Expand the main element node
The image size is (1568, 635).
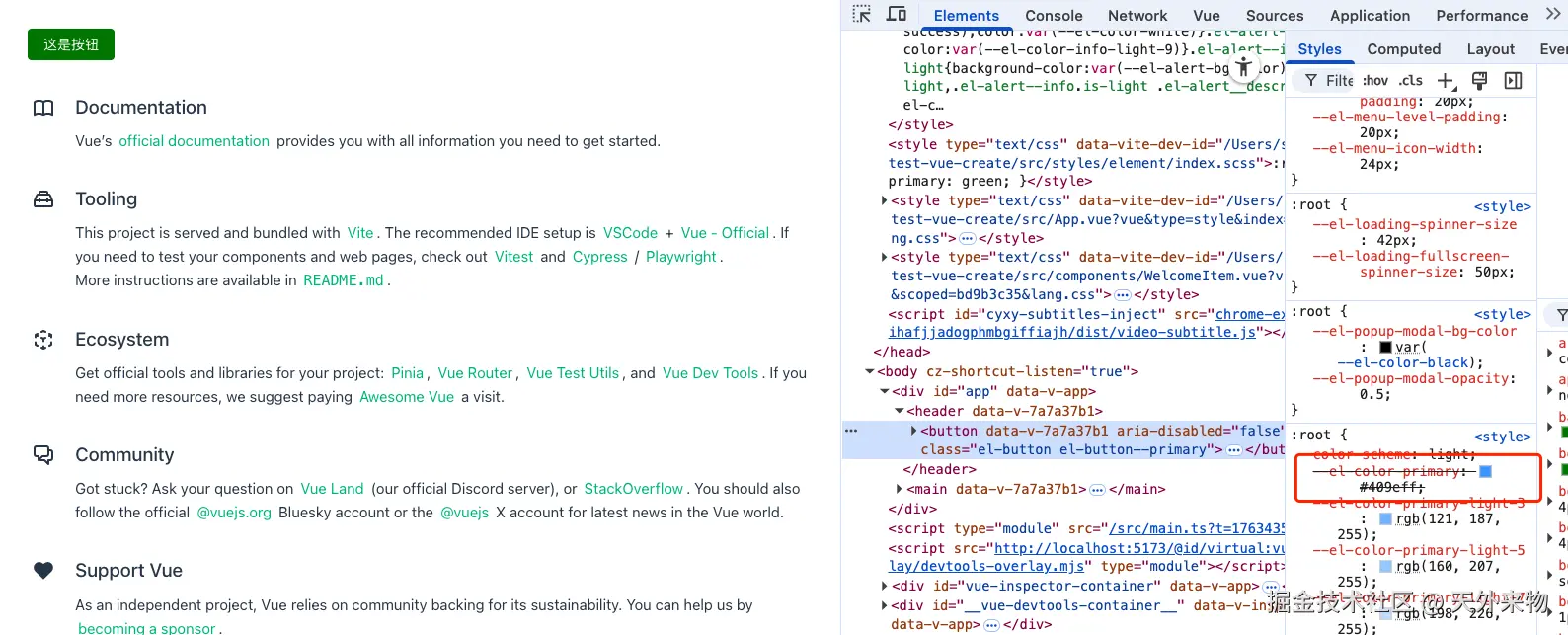pos(899,489)
